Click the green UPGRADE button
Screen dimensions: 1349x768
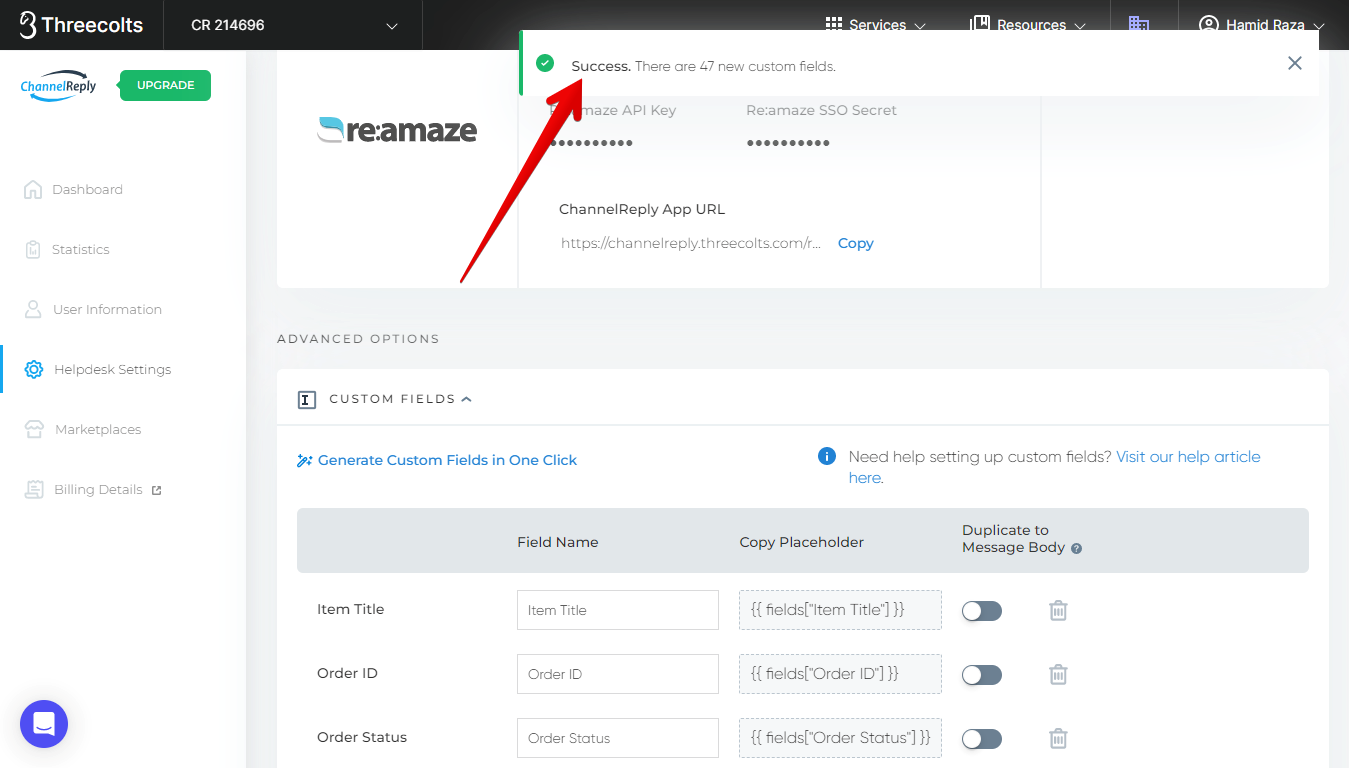pyautogui.click(x=165, y=85)
